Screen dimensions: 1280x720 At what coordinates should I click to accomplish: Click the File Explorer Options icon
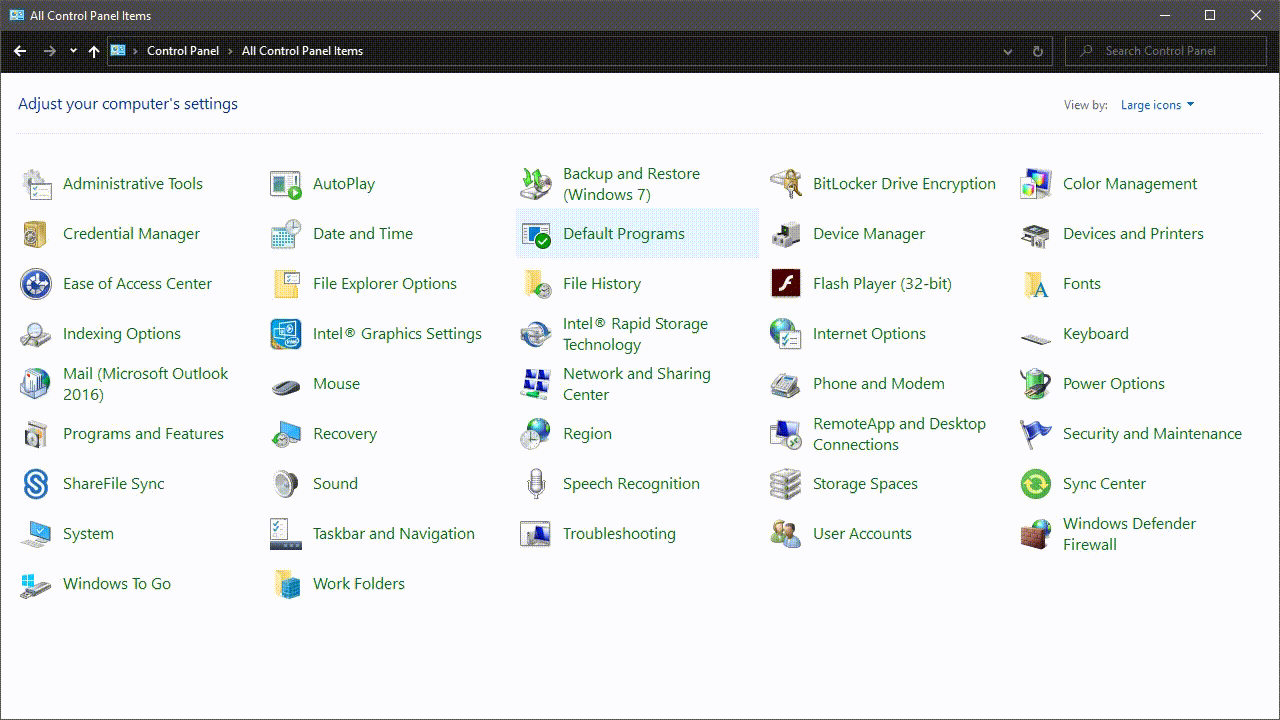(x=286, y=284)
